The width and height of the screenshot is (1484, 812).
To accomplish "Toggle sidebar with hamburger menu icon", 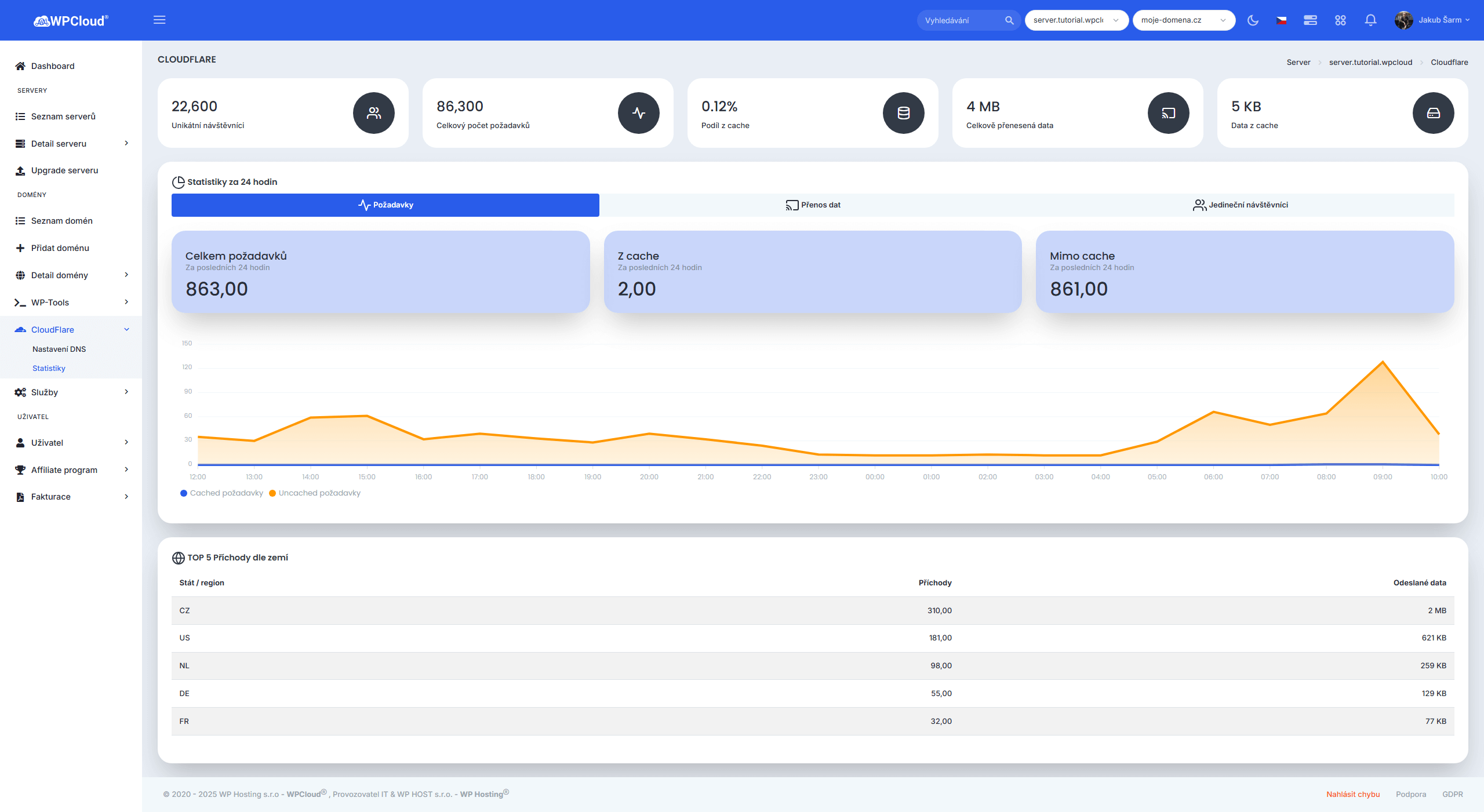I will [159, 20].
